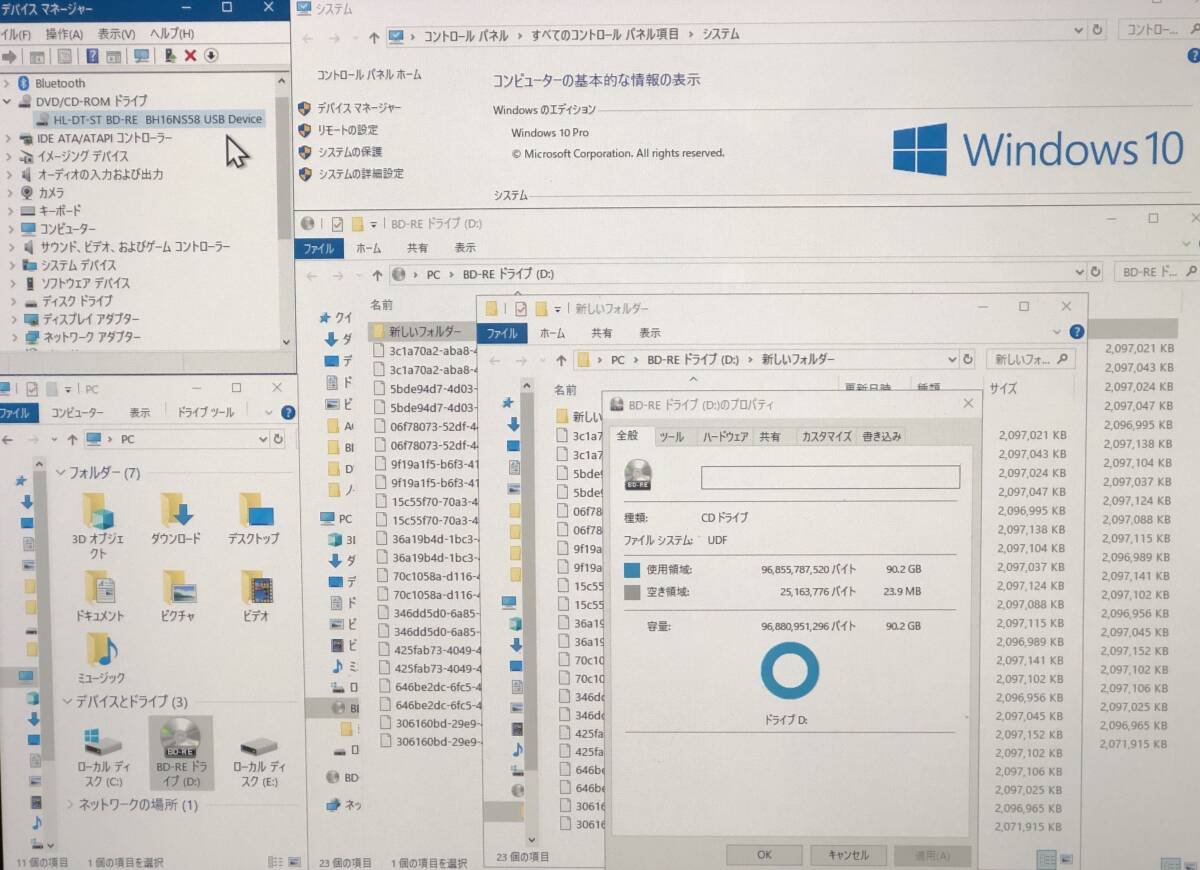Switch to ハードウェア tab in properties dialog
The image size is (1200, 870).
tap(725, 437)
